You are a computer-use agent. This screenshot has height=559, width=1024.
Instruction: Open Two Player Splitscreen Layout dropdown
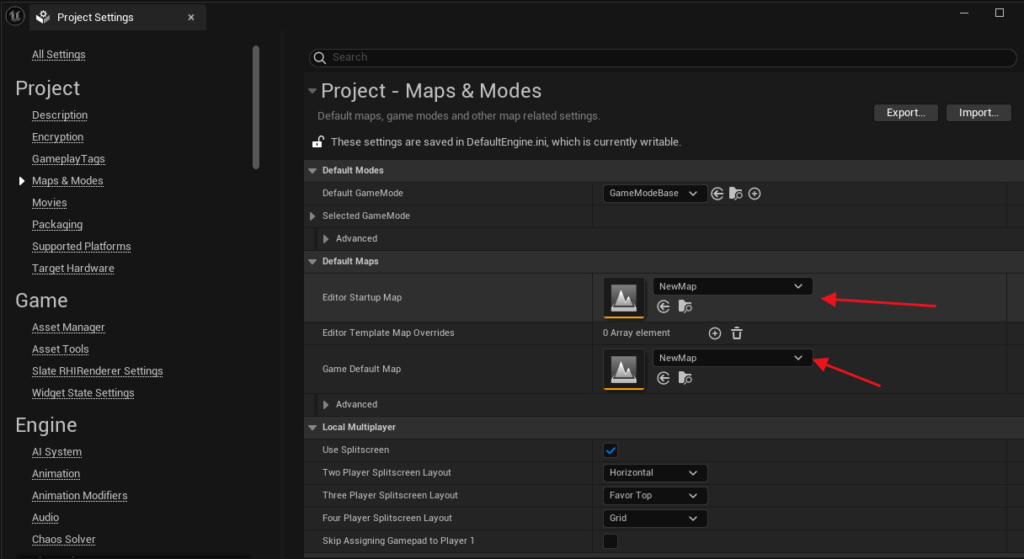click(655, 473)
